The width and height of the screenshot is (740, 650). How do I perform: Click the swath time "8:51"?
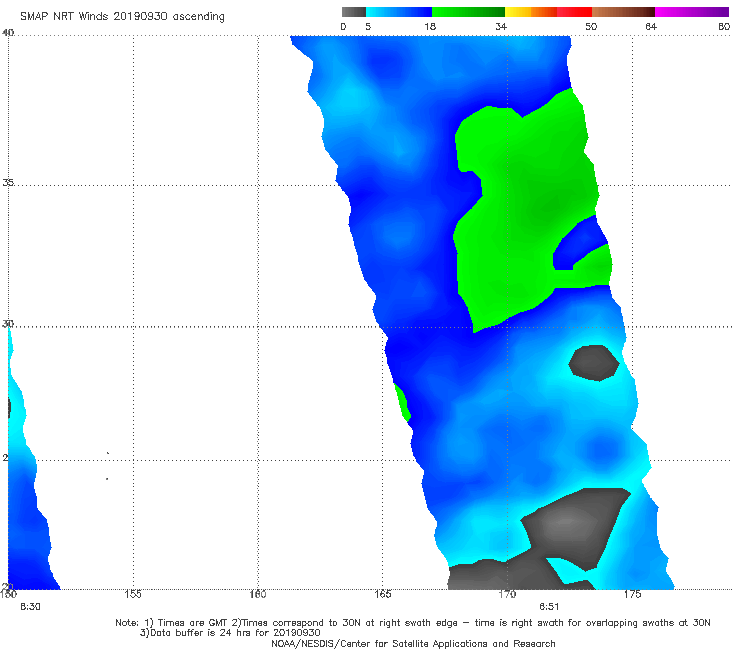tap(549, 607)
